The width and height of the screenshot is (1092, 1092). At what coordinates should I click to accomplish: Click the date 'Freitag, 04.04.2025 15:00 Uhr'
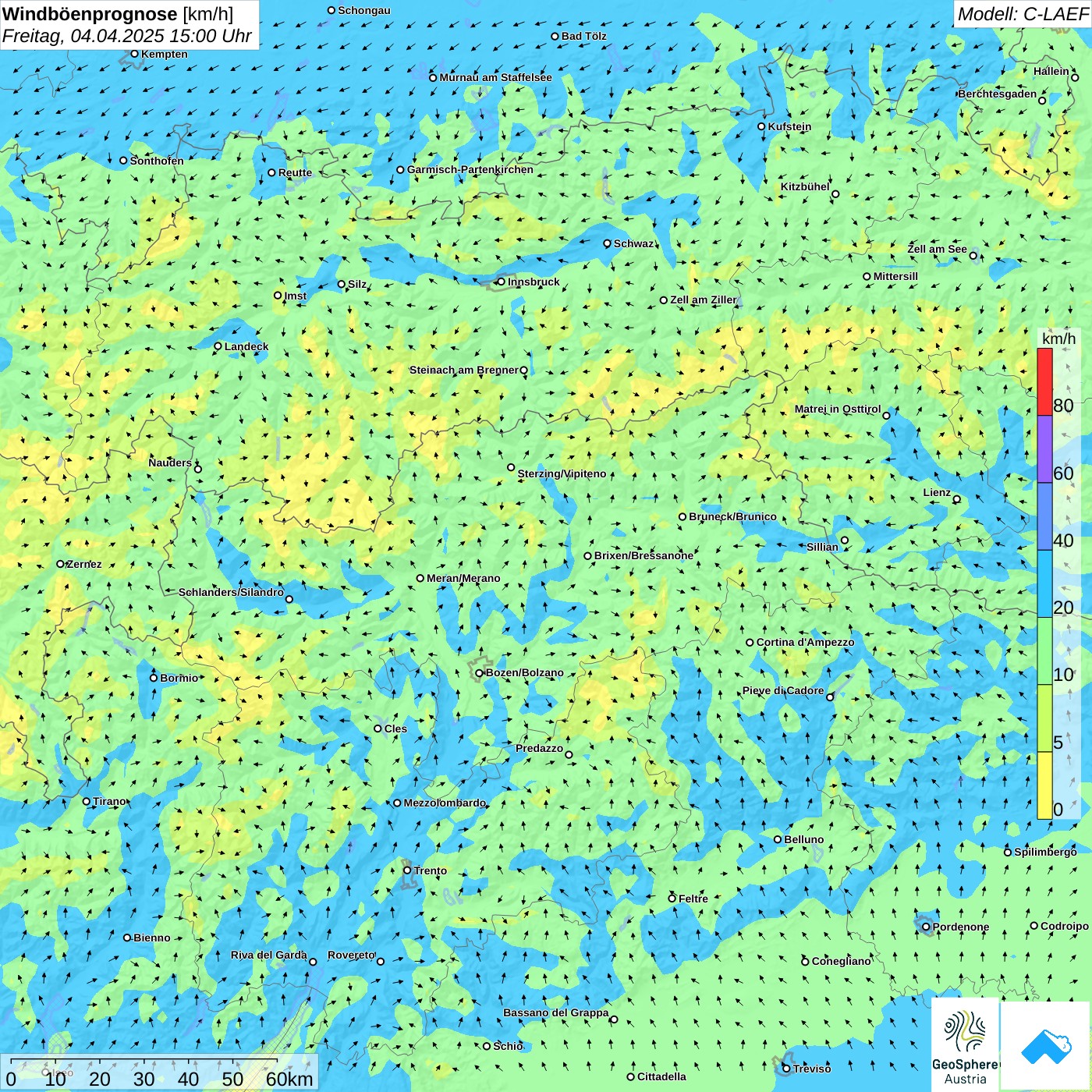[x=127, y=36]
